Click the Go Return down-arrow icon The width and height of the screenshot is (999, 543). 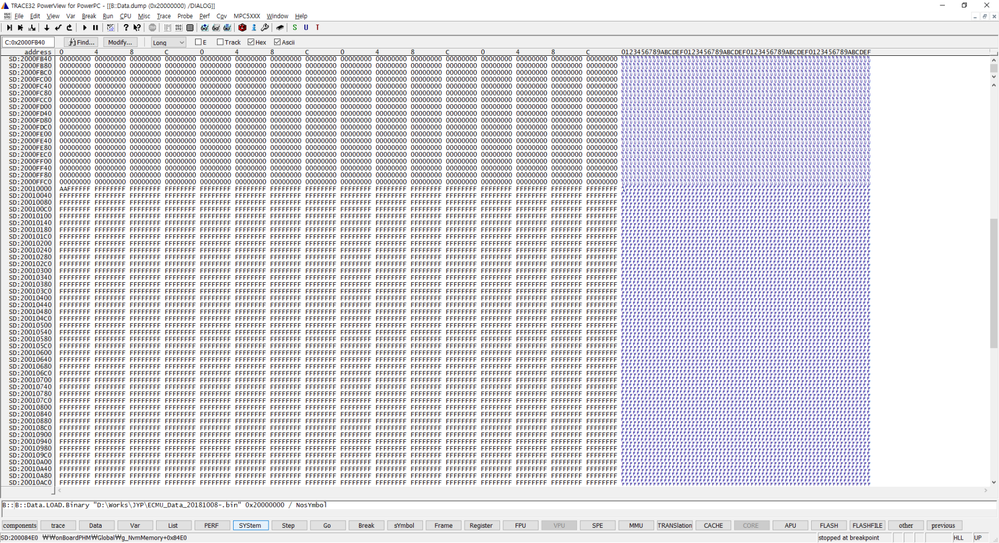(47, 27)
